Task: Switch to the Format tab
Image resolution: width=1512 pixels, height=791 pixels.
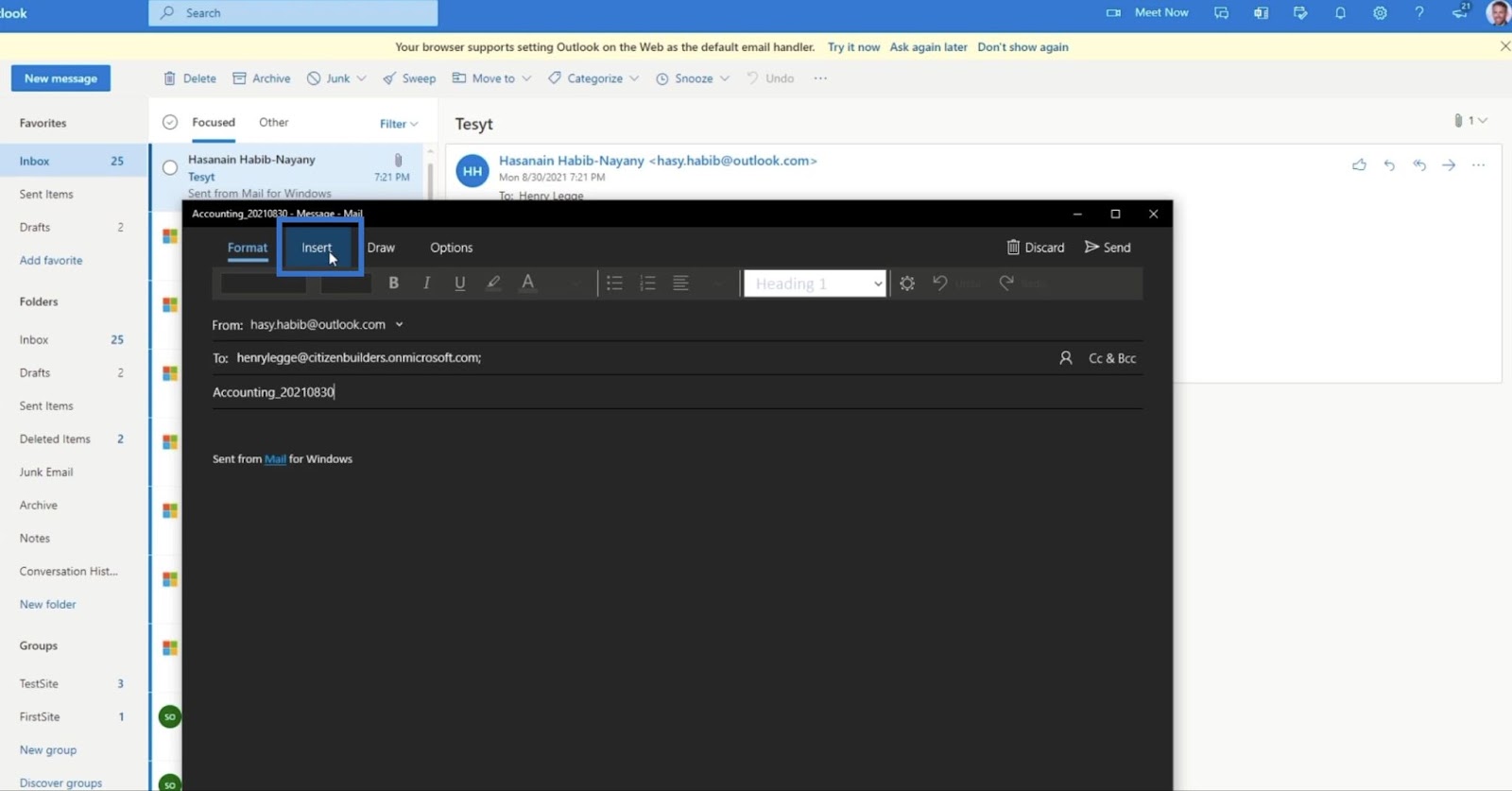Action: click(248, 248)
